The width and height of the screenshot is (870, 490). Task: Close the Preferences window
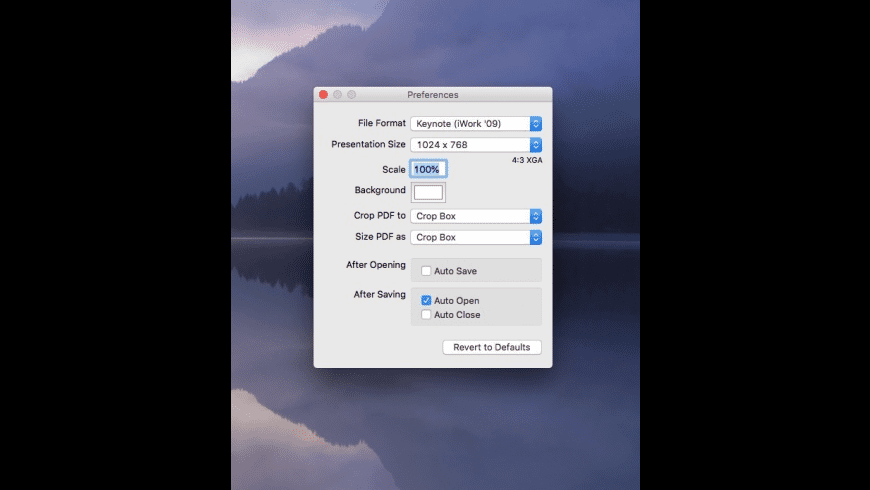(x=323, y=94)
